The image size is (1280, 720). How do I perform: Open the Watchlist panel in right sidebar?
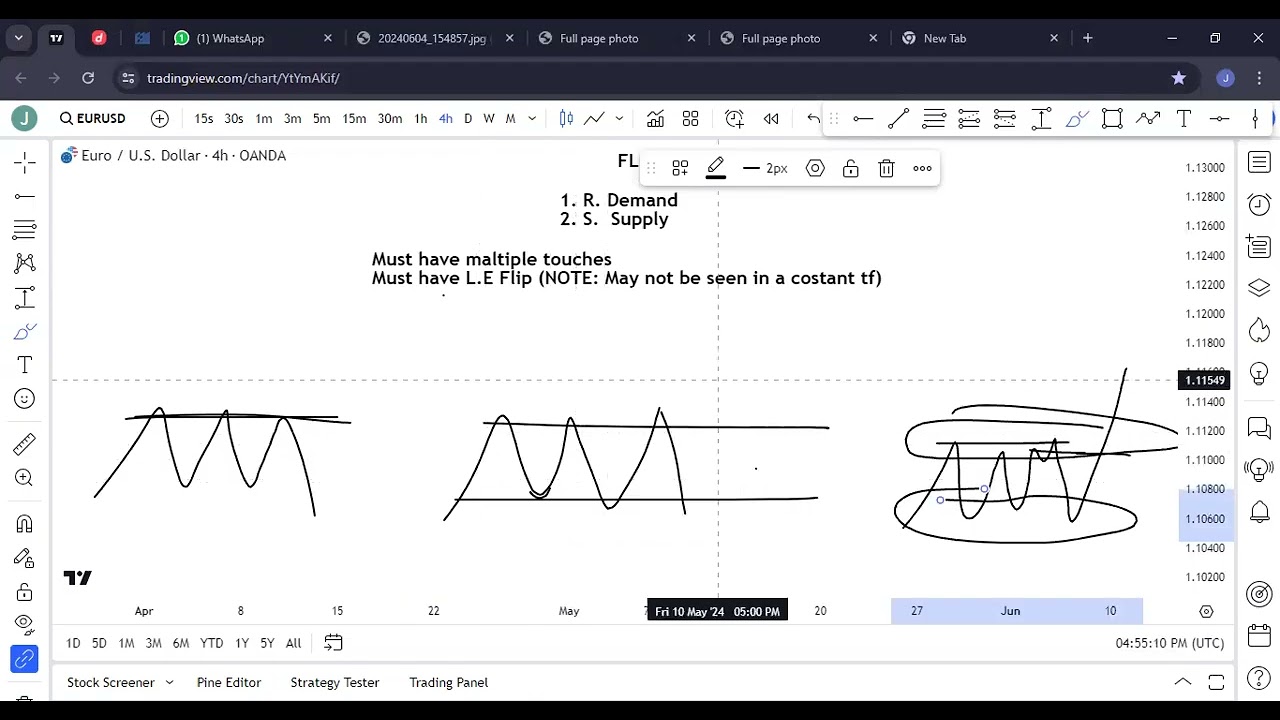(x=1259, y=162)
